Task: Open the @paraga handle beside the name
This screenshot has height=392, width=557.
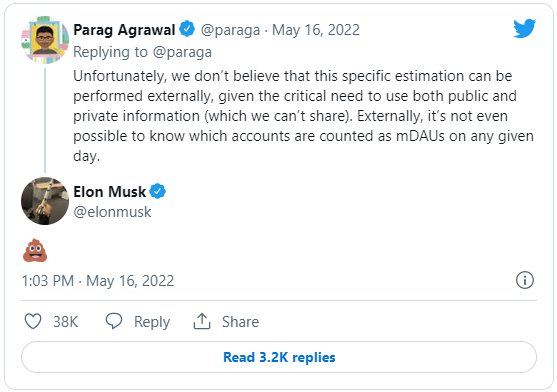Action: point(230,30)
